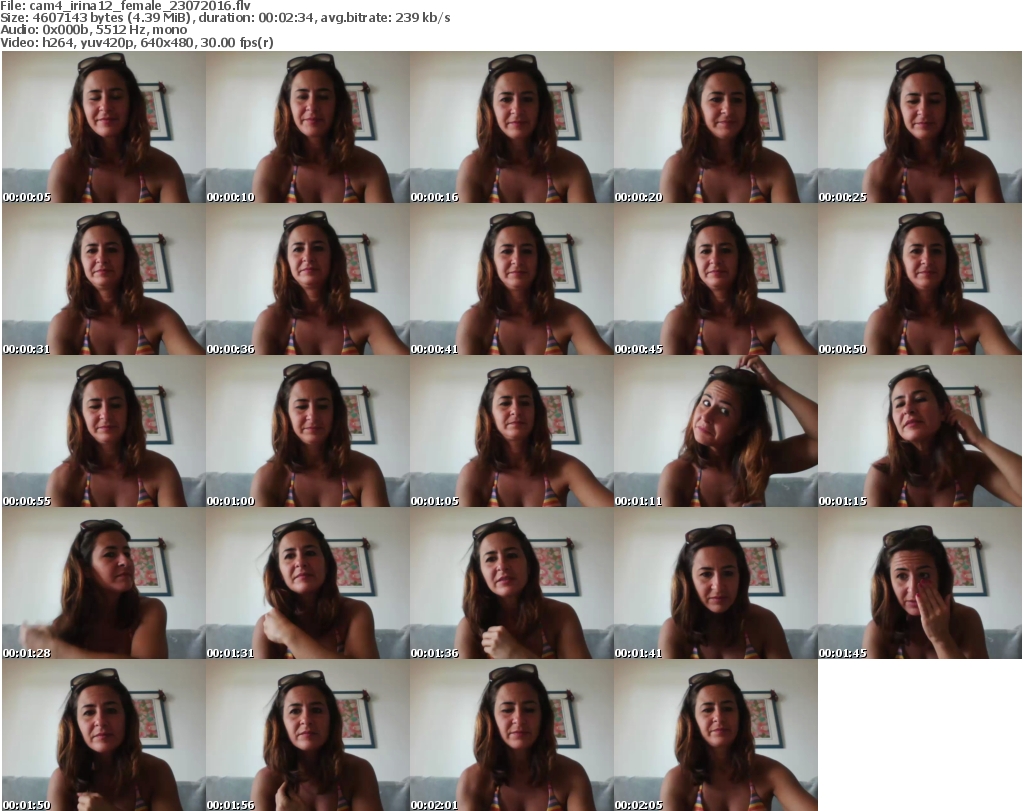Viewport: 1024px width, 811px height.
Task: Choose the 00:01:28 video frame
Action: pos(104,583)
